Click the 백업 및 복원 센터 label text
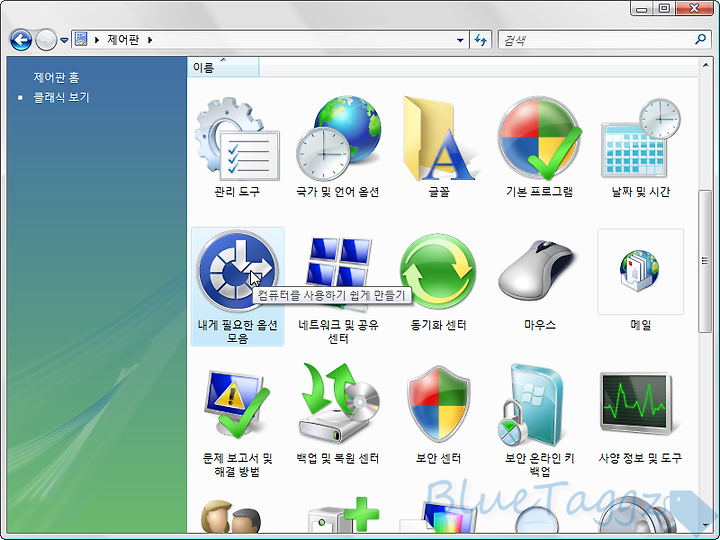The image size is (720, 540). tap(338, 458)
